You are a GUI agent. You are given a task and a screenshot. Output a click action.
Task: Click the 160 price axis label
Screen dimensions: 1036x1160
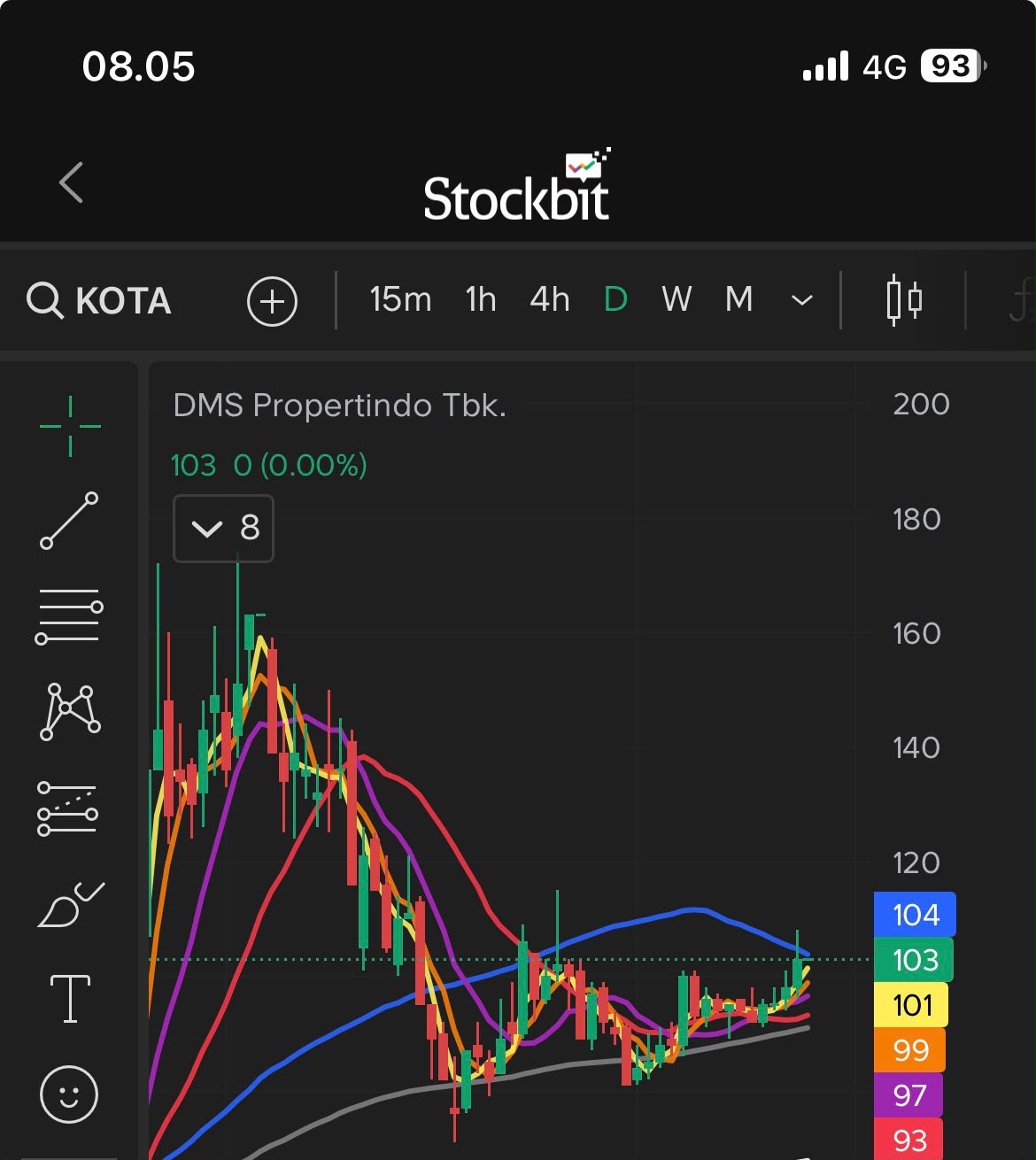coord(916,633)
